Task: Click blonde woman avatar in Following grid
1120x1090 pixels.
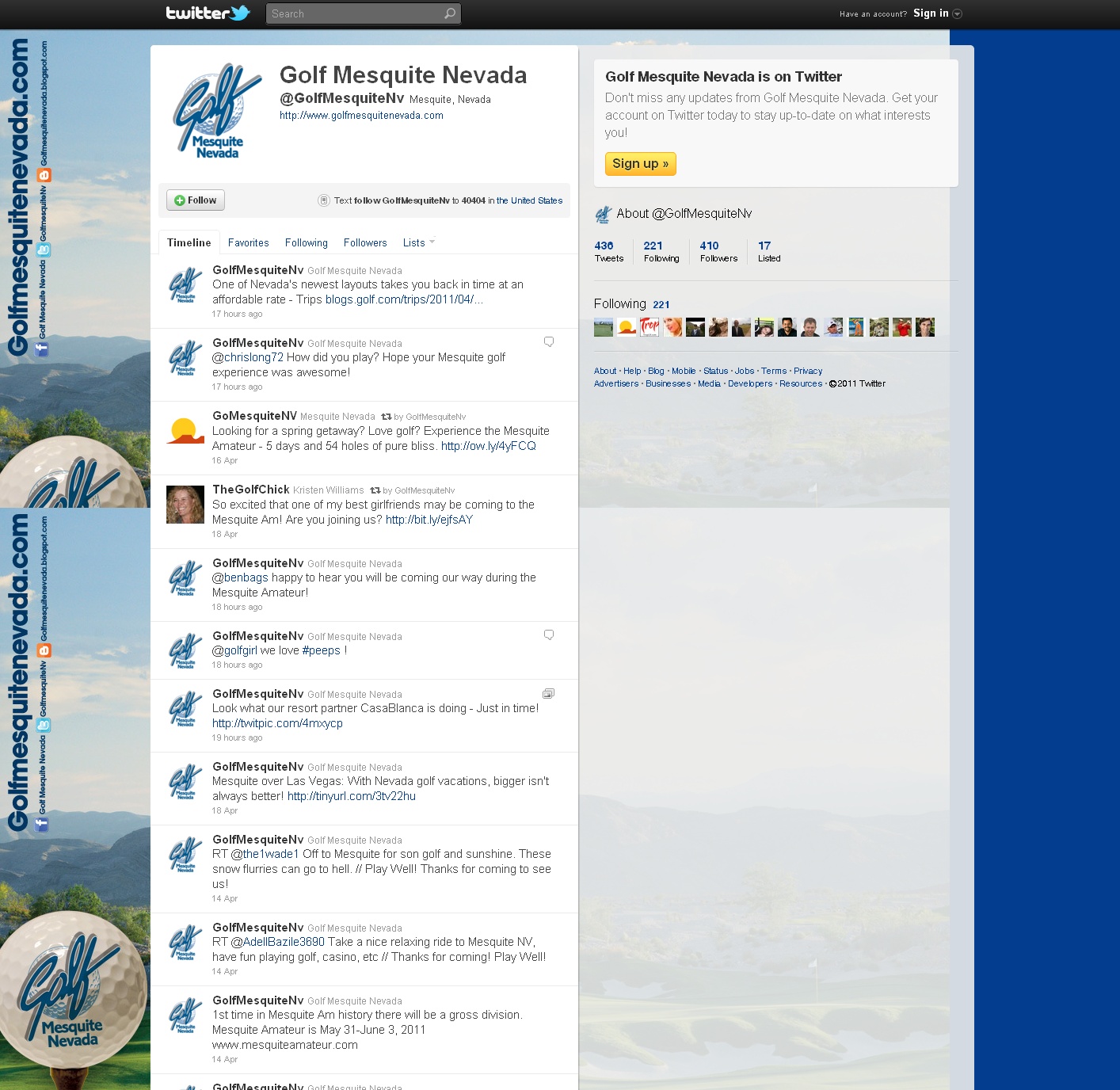Action: click(x=672, y=327)
